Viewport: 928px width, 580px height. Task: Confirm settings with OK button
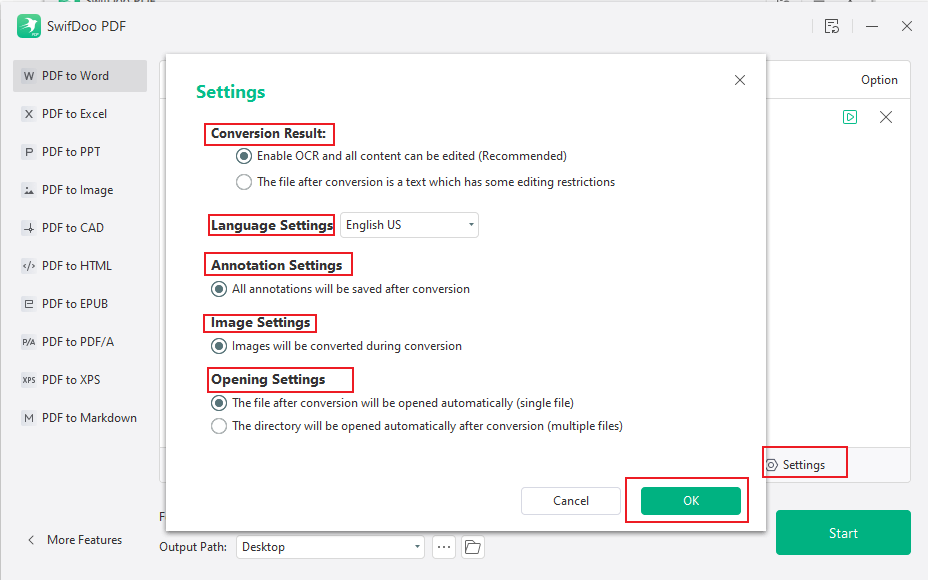click(x=691, y=501)
